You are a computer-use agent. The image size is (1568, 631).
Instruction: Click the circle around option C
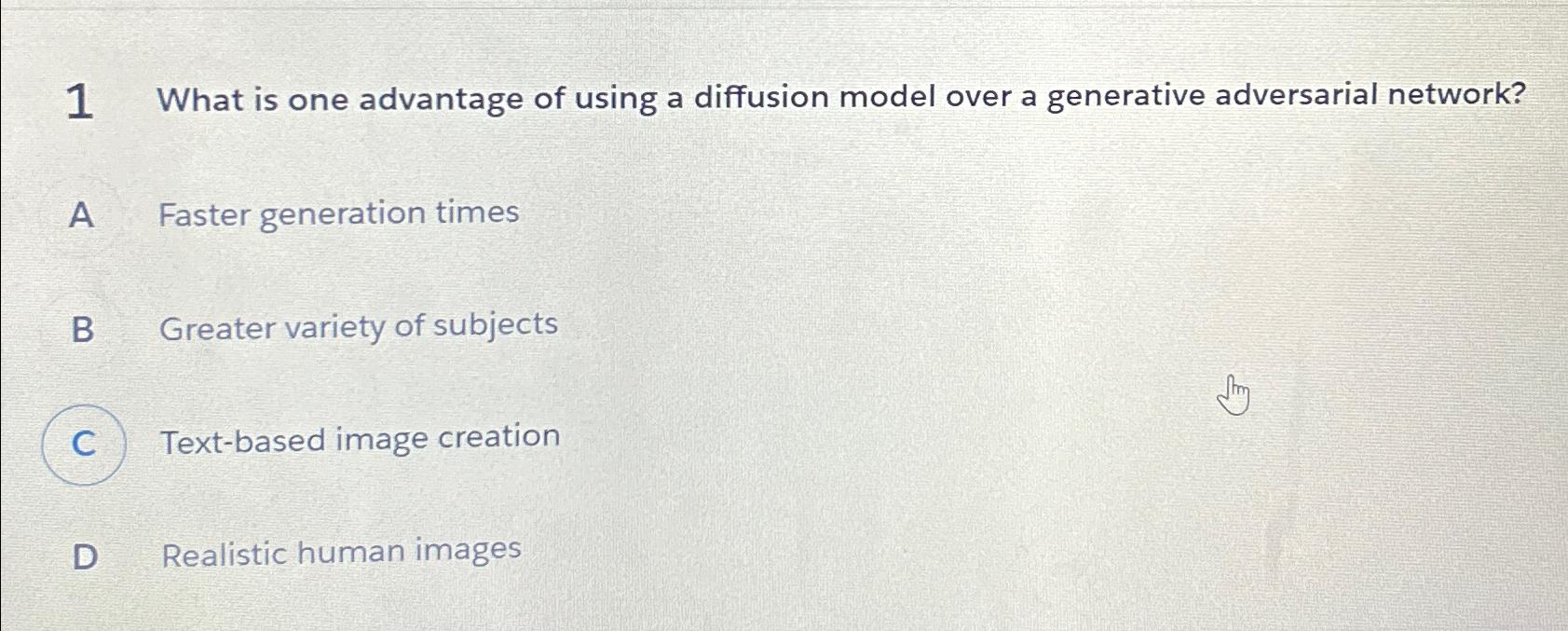(x=84, y=445)
